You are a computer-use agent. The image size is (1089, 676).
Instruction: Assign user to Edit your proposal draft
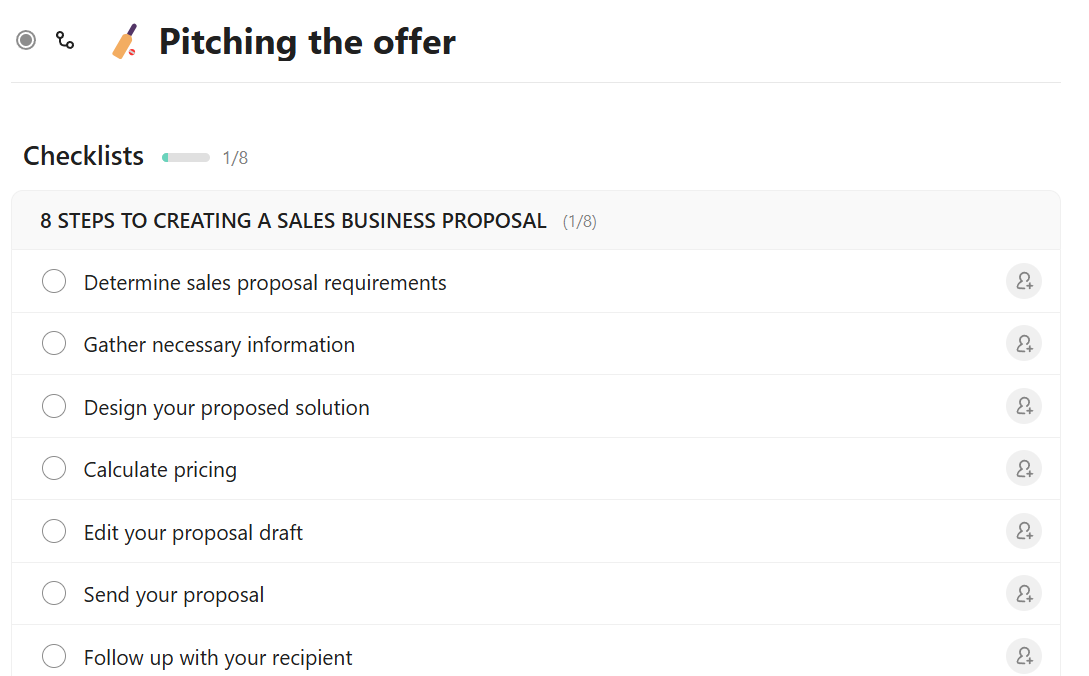click(x=1023, y=532)
